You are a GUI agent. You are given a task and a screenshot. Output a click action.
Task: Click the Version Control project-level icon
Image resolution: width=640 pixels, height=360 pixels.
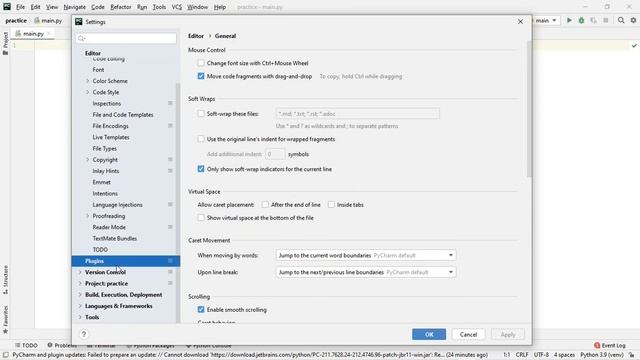(170, 272)
